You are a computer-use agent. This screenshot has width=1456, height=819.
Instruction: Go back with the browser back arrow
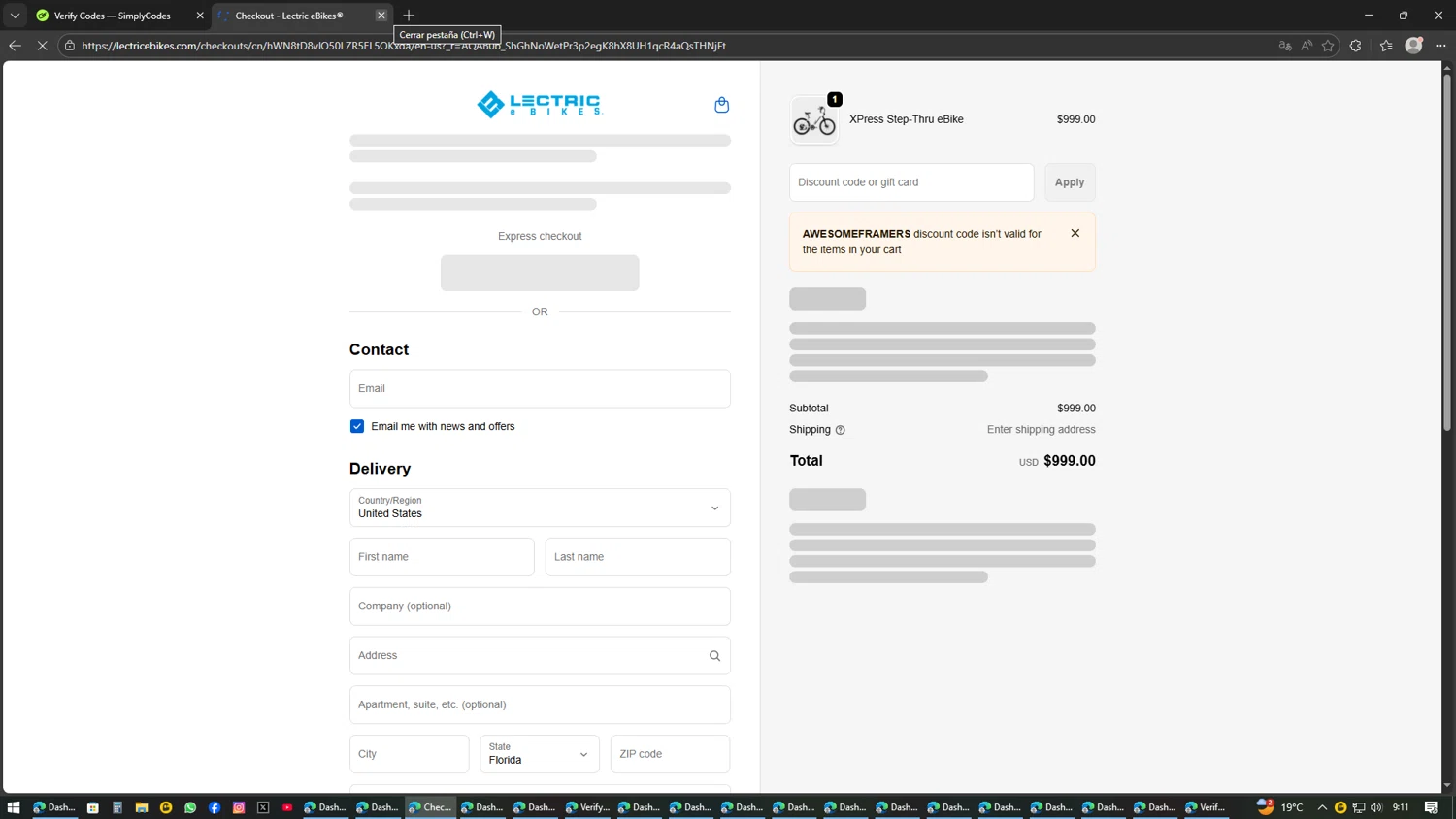pos(15,46)
